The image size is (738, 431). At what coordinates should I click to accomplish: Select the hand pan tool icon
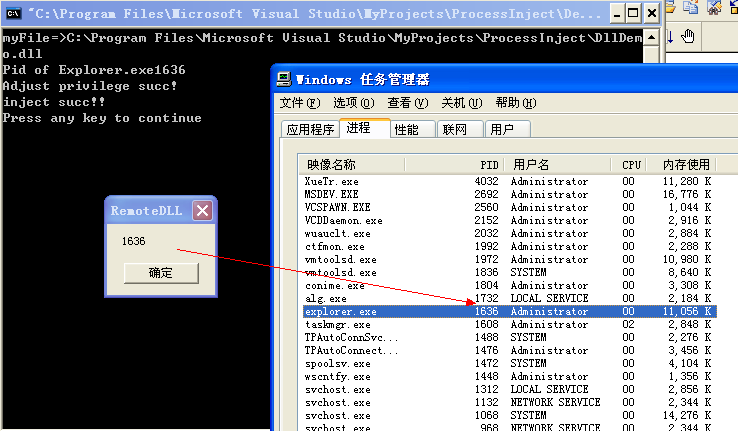click(688, 37)
